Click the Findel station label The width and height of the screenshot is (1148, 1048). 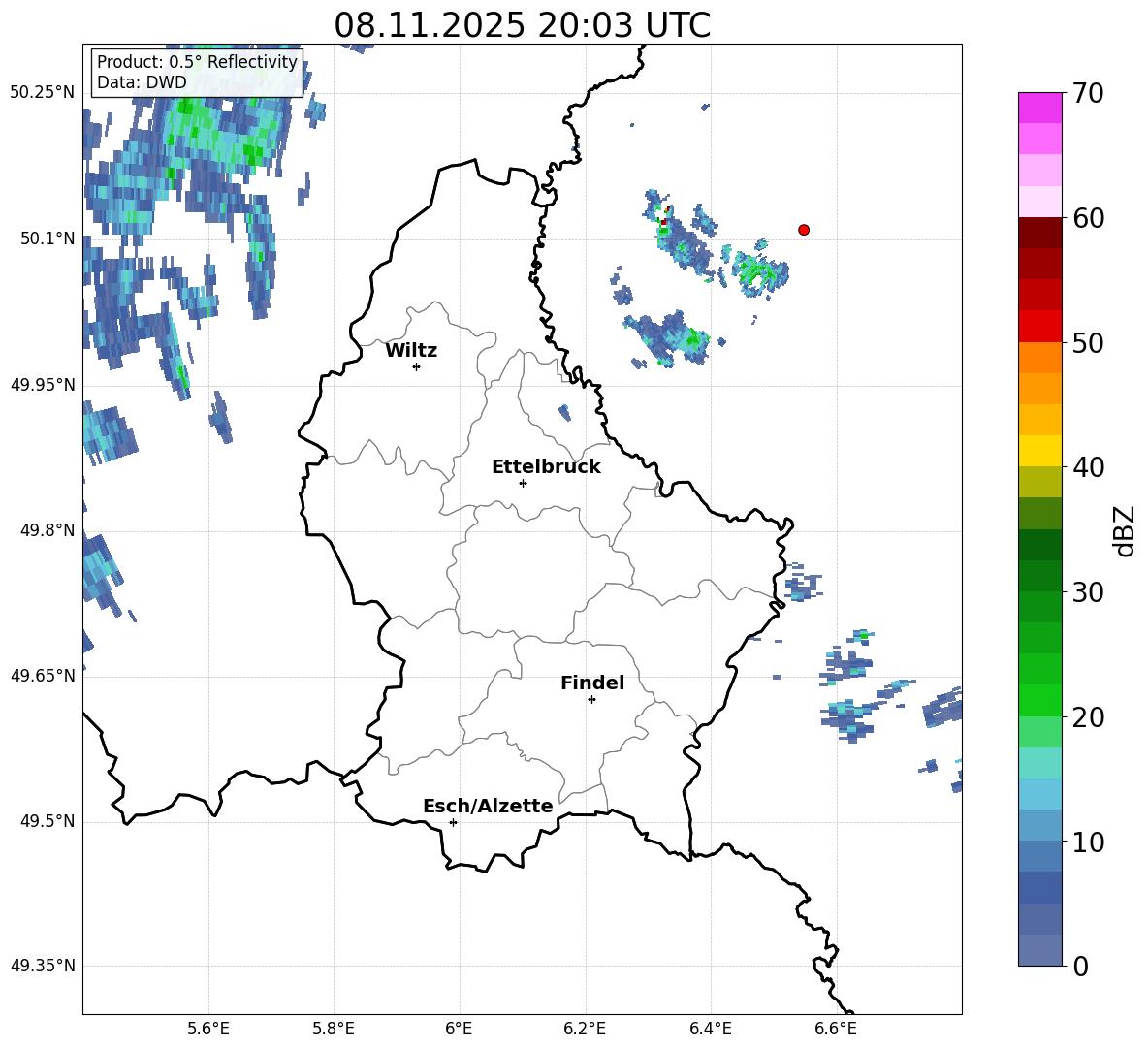pyautogui.click(x=592, y=683)
